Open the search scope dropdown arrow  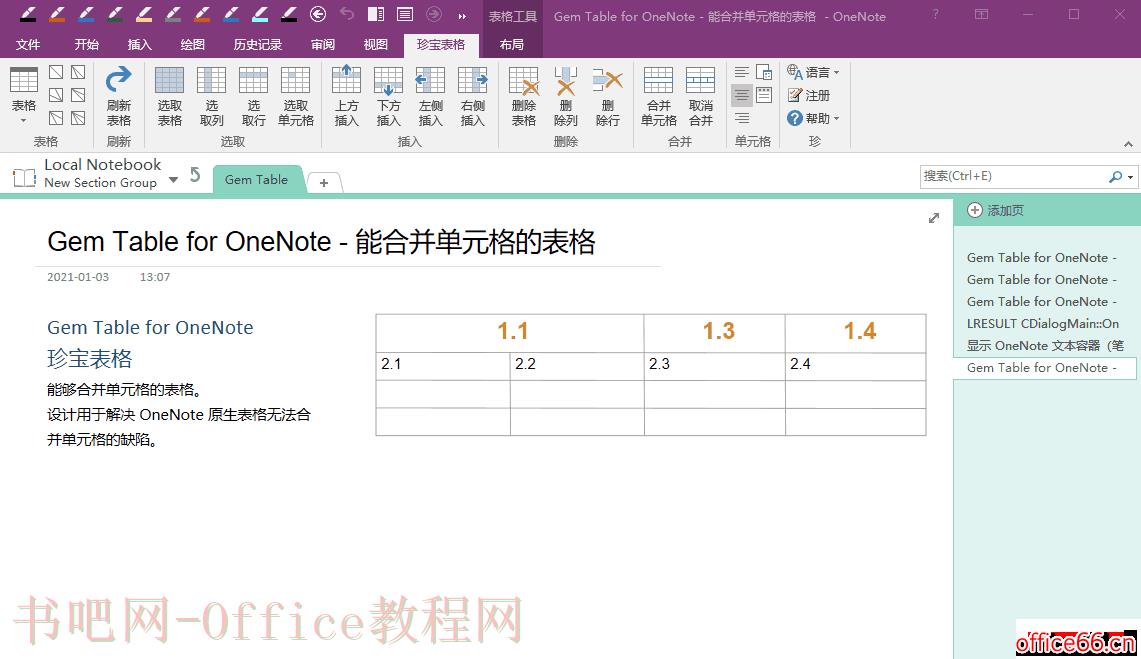point(1130,177)
